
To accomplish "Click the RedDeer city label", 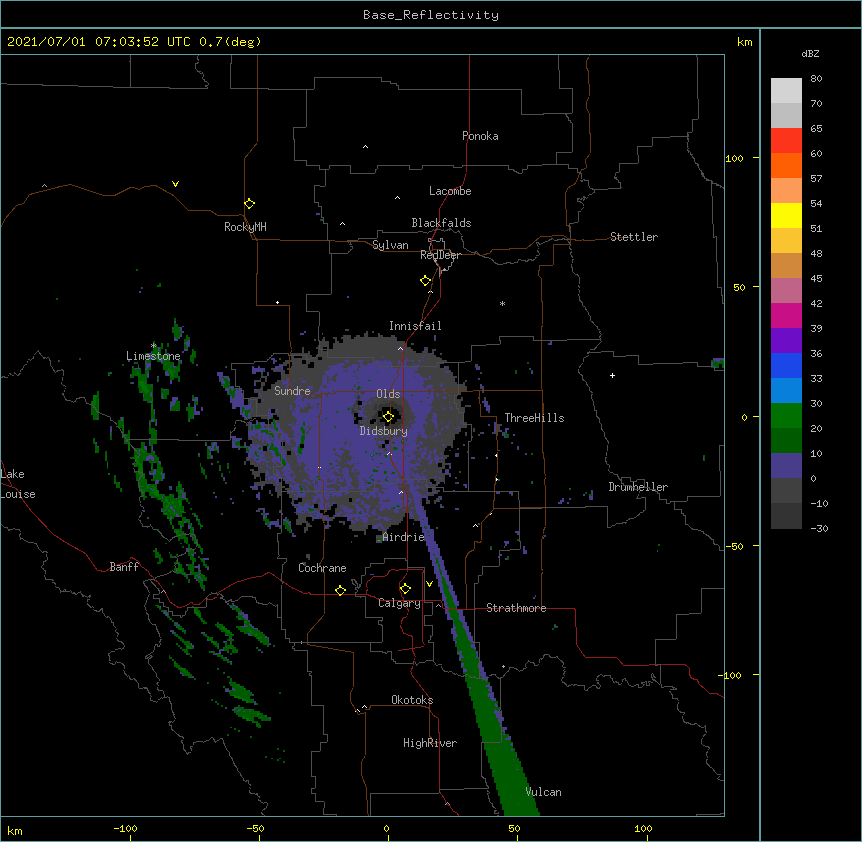I will [440, 255].
